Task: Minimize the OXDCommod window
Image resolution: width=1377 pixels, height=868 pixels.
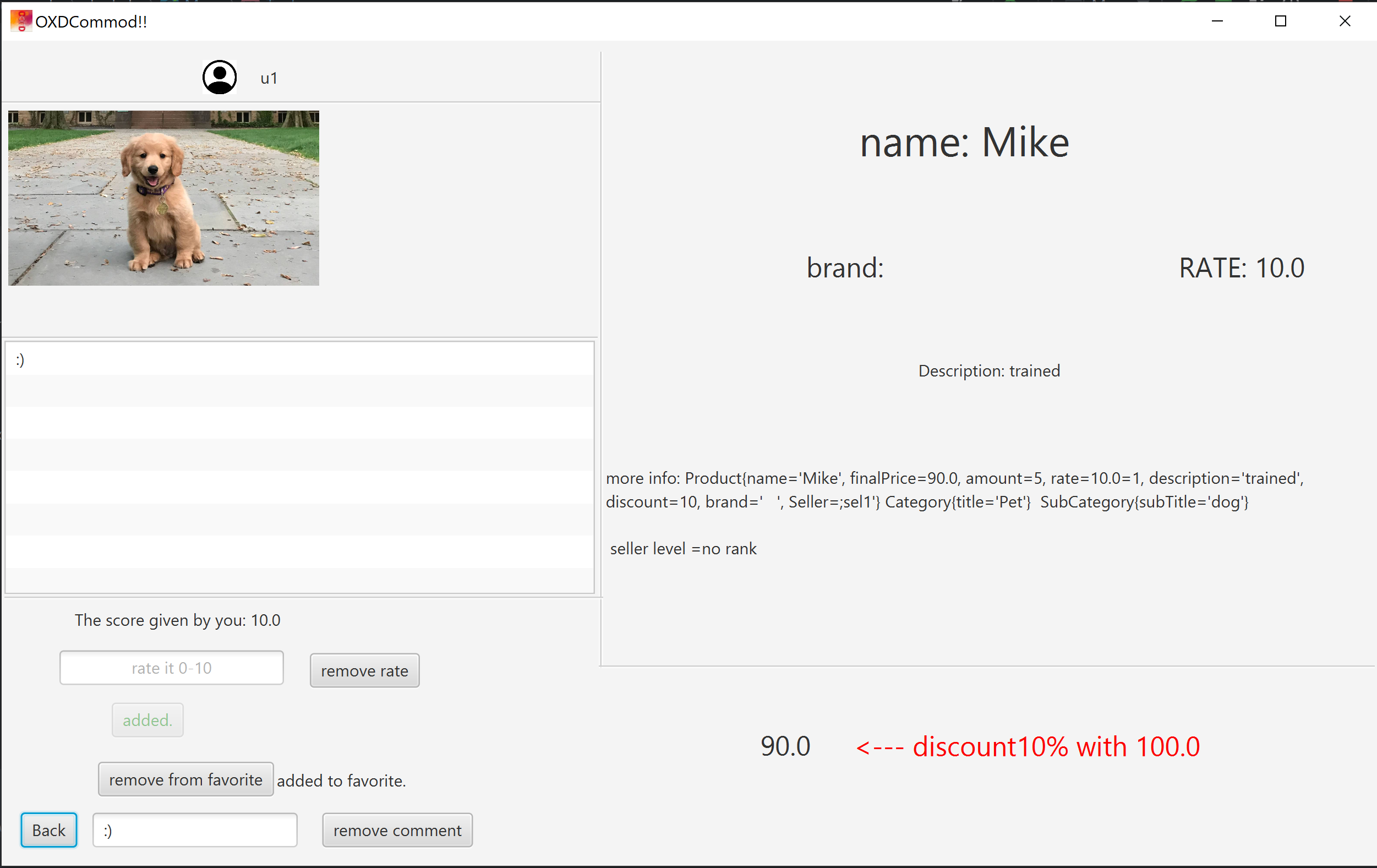Action: 1217,21
